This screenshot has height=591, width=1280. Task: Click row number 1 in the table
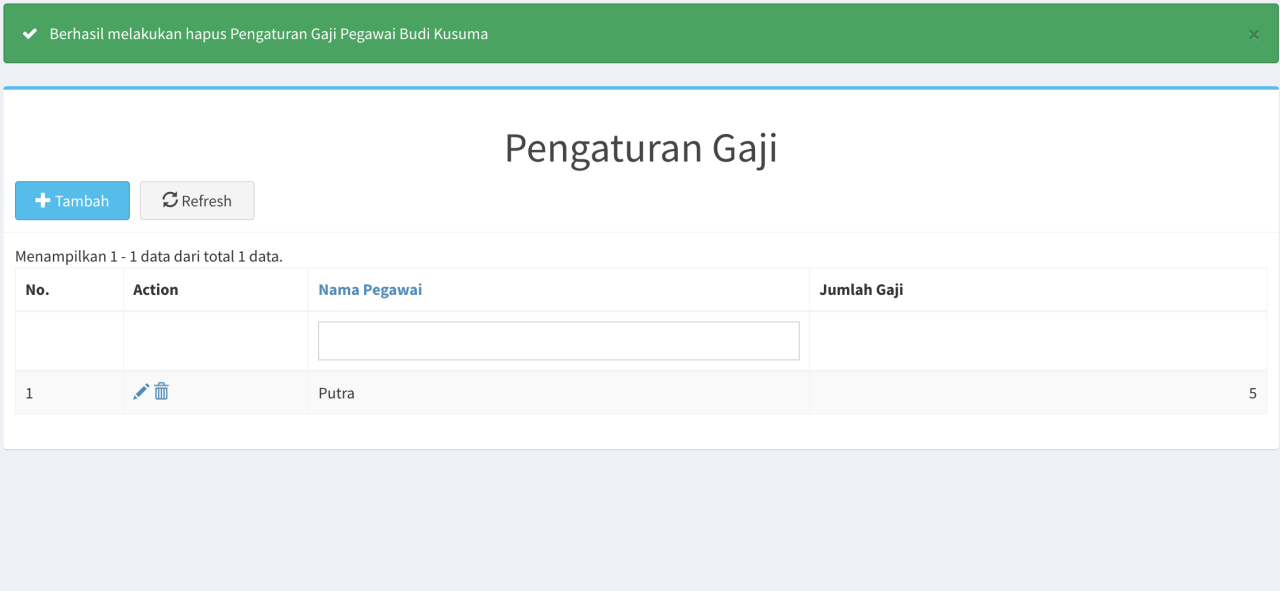point(29,393)
